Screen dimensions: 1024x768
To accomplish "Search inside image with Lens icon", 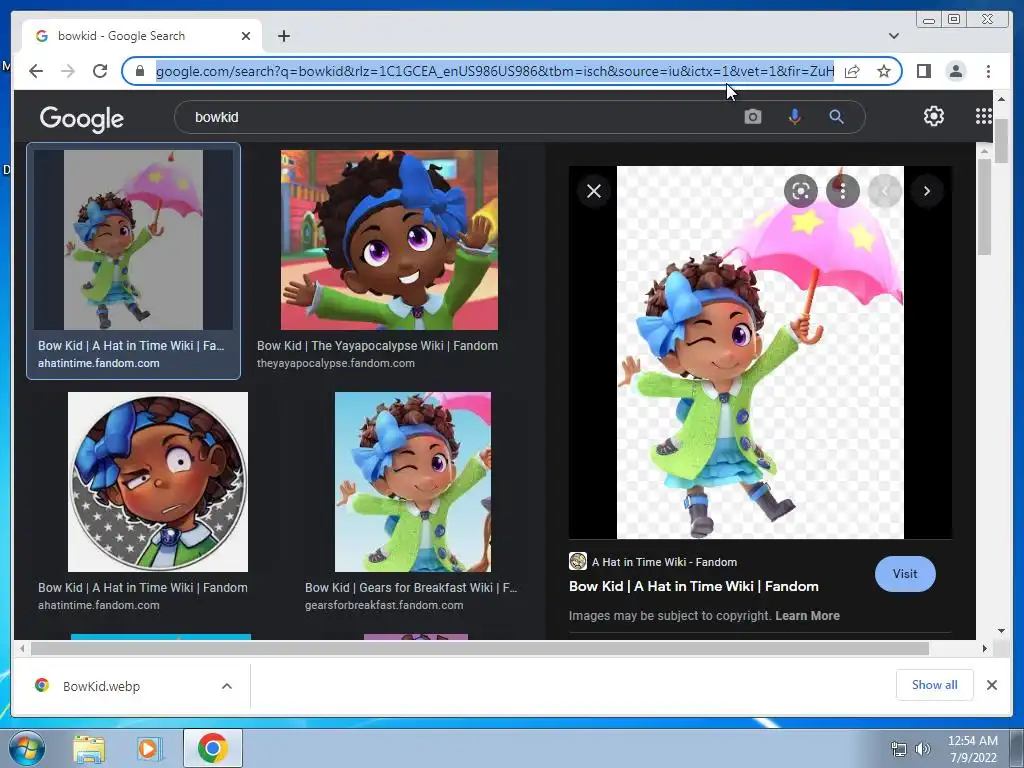I will pos(801,191).
